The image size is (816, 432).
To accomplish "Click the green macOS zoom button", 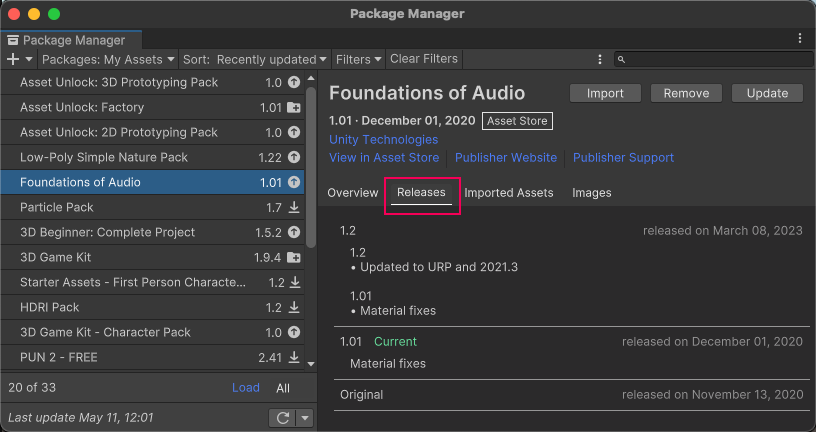I will [x=54, y=14].
